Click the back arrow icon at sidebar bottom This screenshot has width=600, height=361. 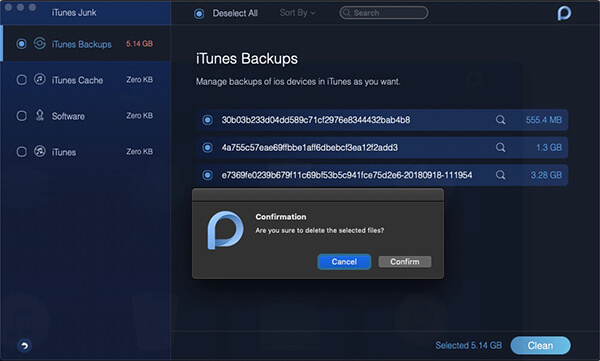[24, 346]
